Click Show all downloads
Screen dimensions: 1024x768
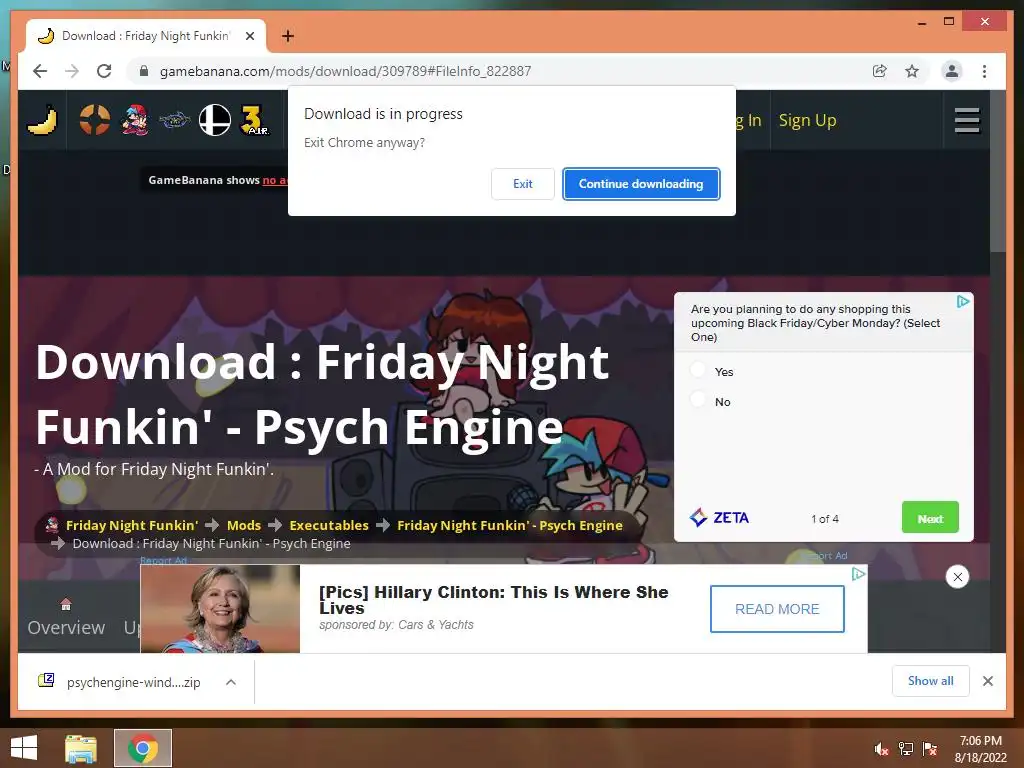coord(931,681)
